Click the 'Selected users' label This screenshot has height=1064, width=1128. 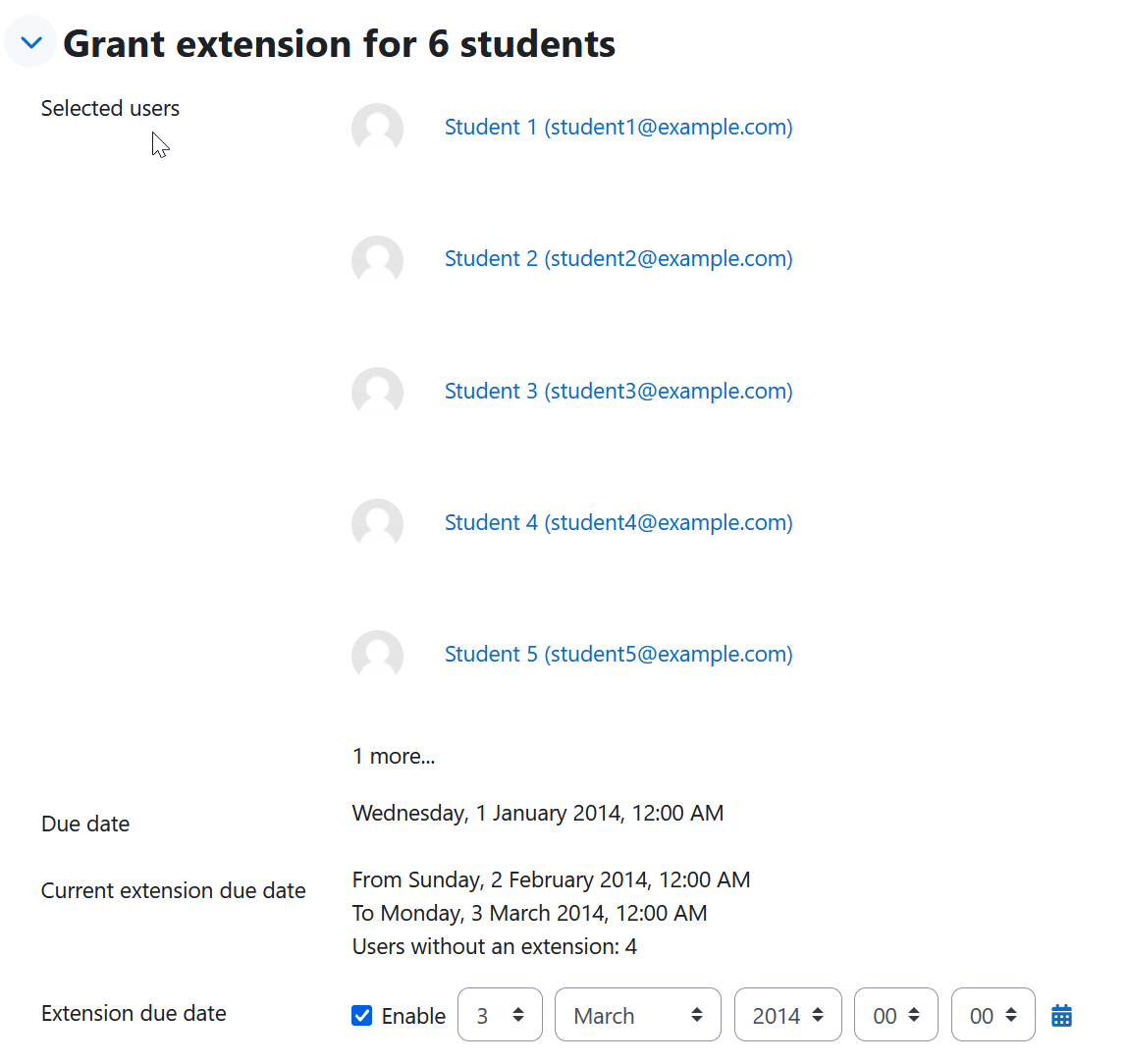tap(110, 108)
